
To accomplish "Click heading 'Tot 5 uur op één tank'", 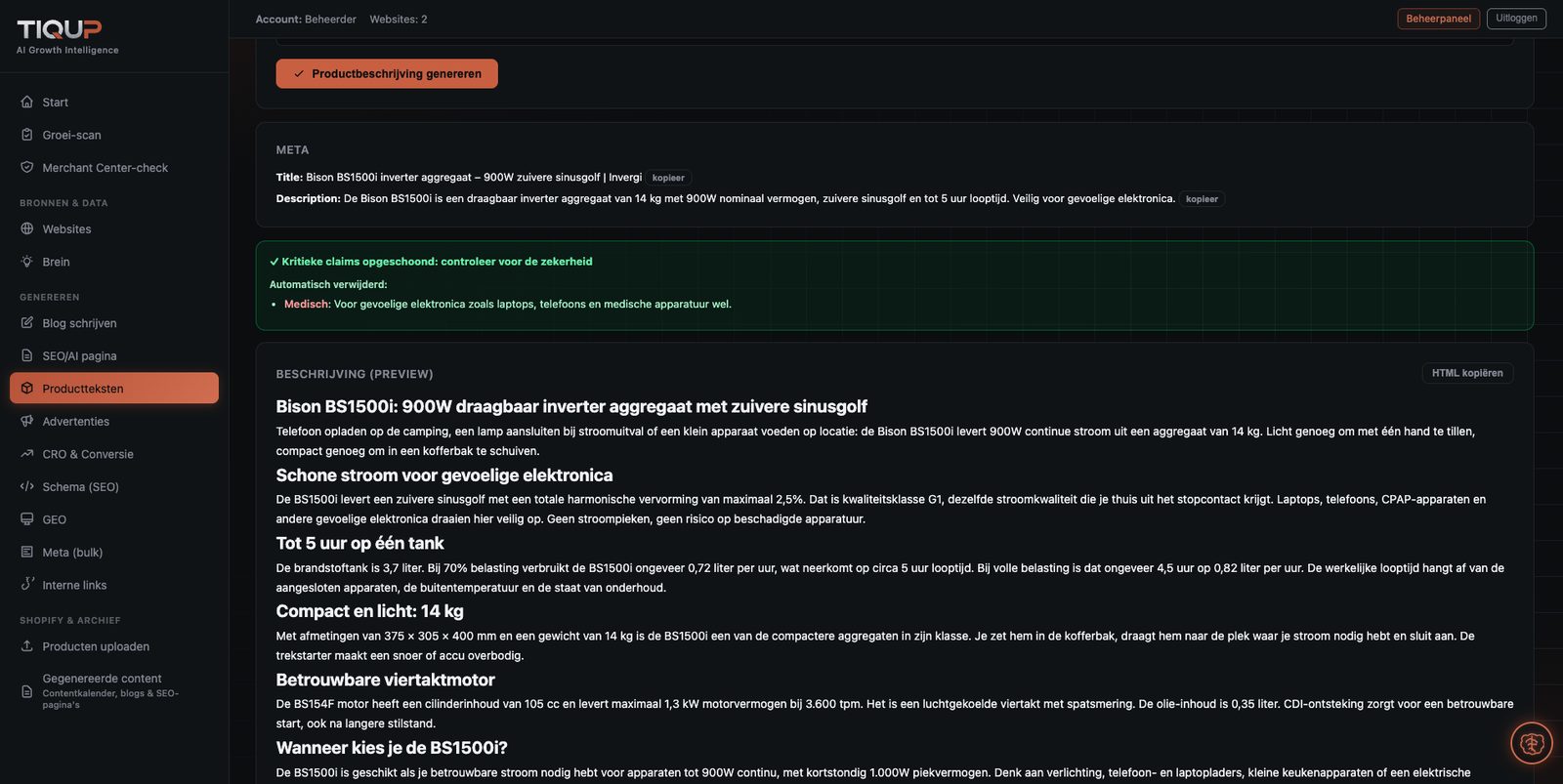I will click(359, 544).
